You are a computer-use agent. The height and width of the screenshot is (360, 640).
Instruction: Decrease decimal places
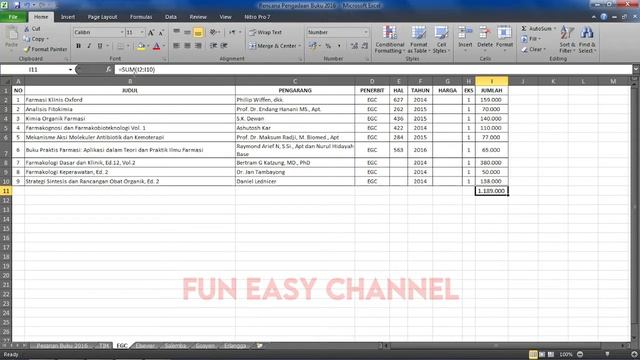coord(365,46)
